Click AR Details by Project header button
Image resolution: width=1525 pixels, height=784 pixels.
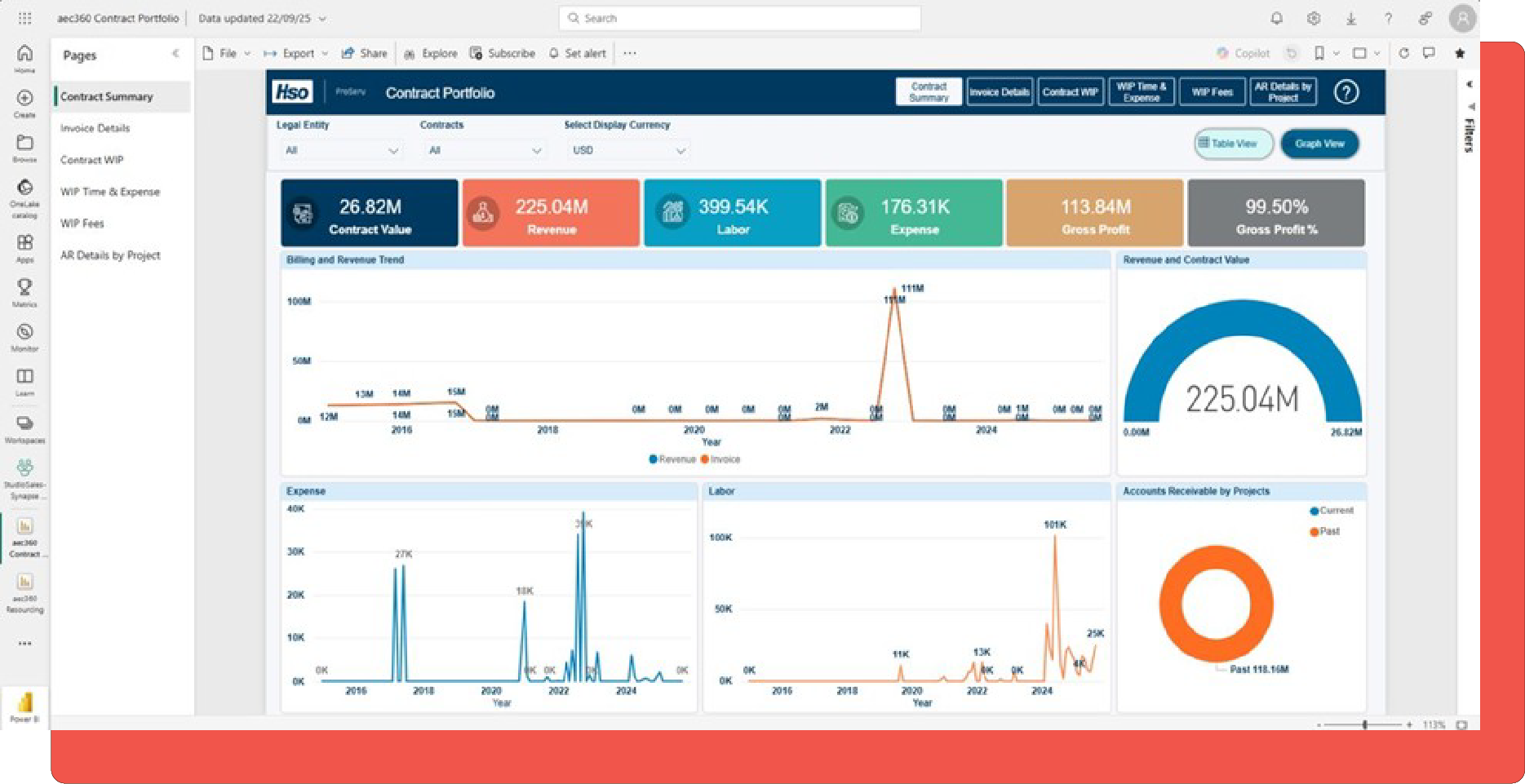tap(1283, 92)
